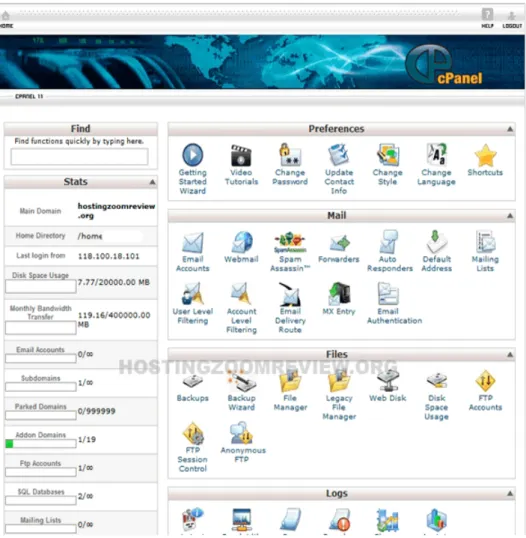Click the Shortcuts star icon

pos(486,155)
